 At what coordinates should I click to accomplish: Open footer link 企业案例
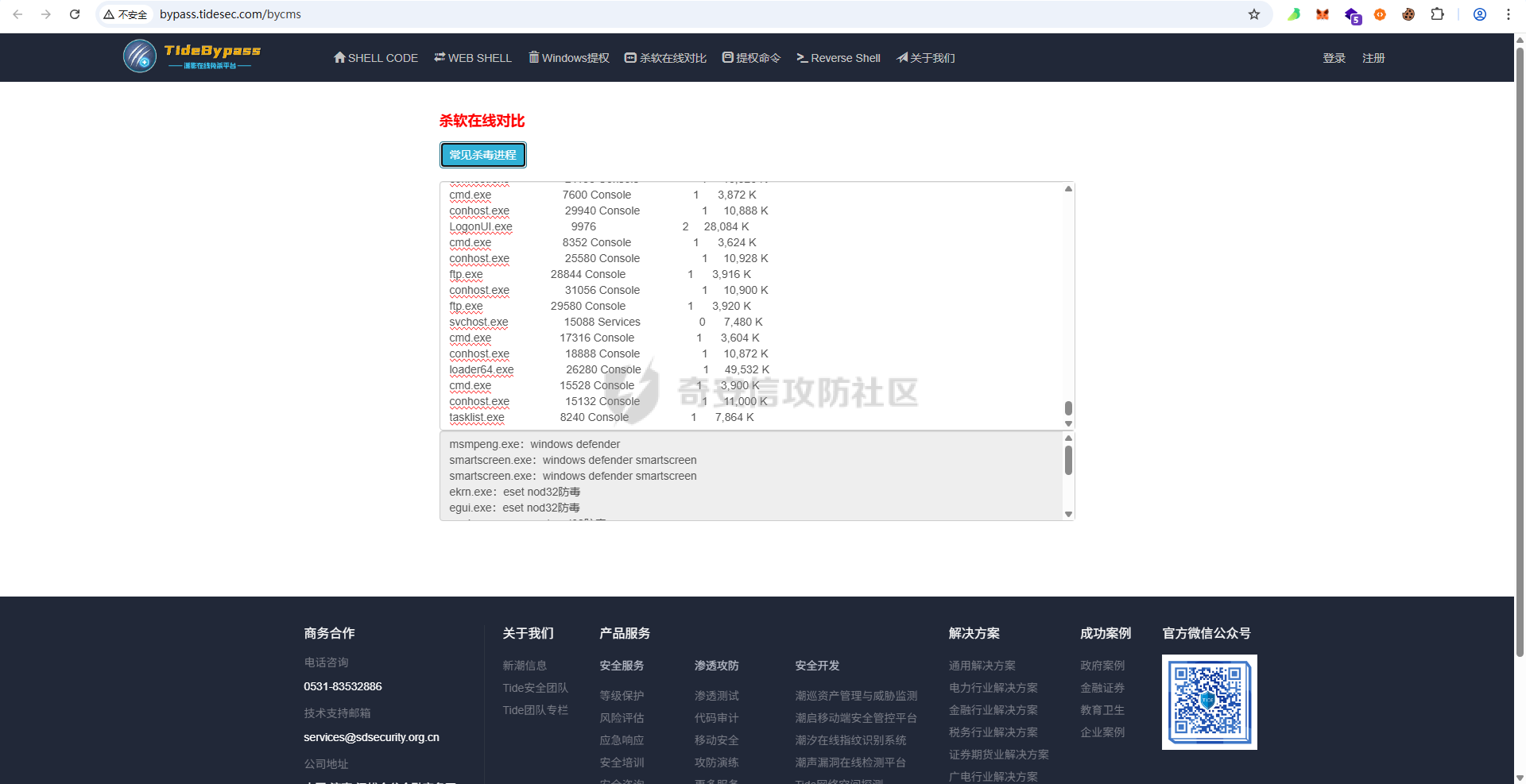click(x=1102, y=732)
